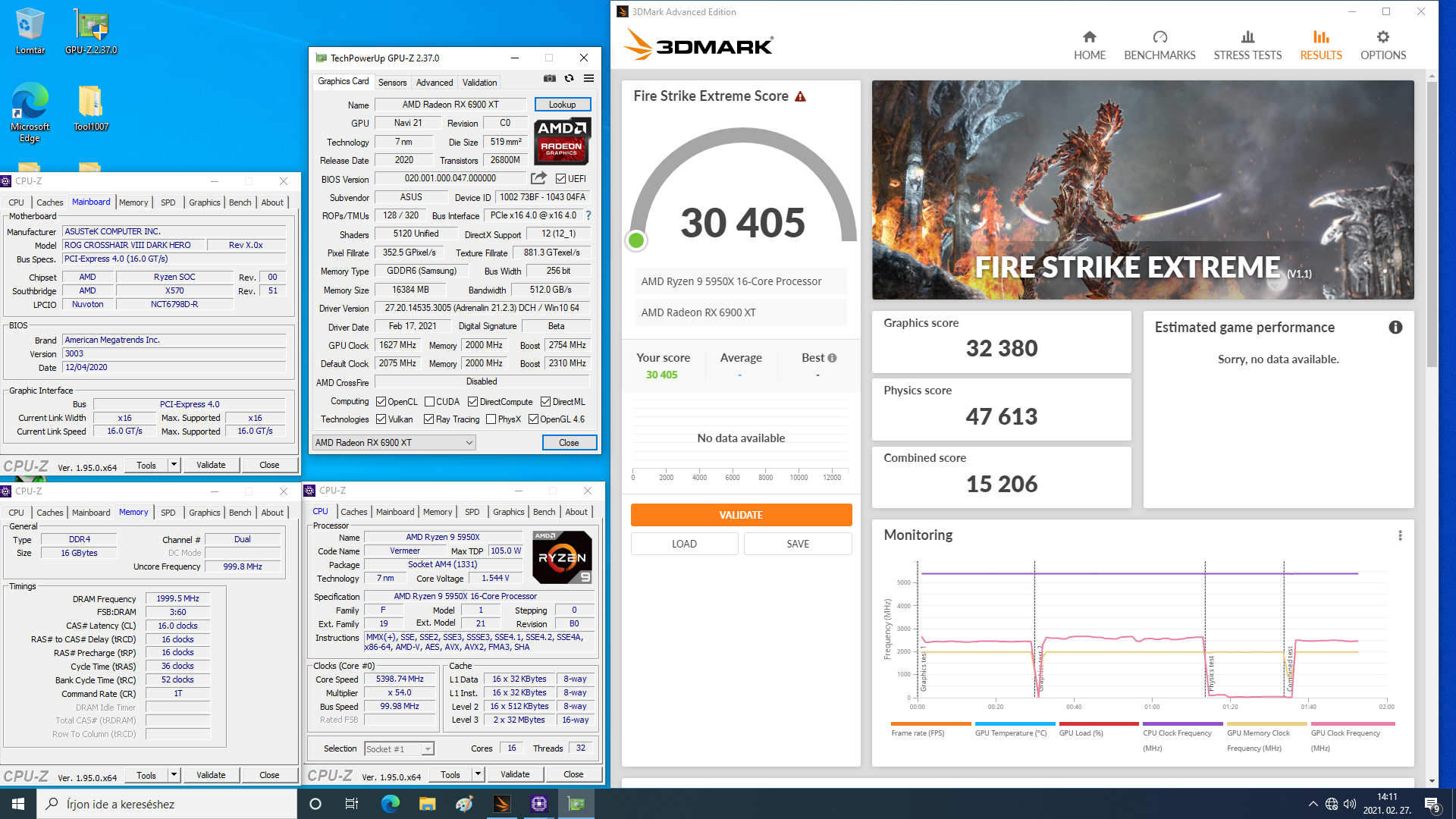The image size is (1456, 819).
Task: Open Validation tab in GPU-Z
Action: pos(479,82)
